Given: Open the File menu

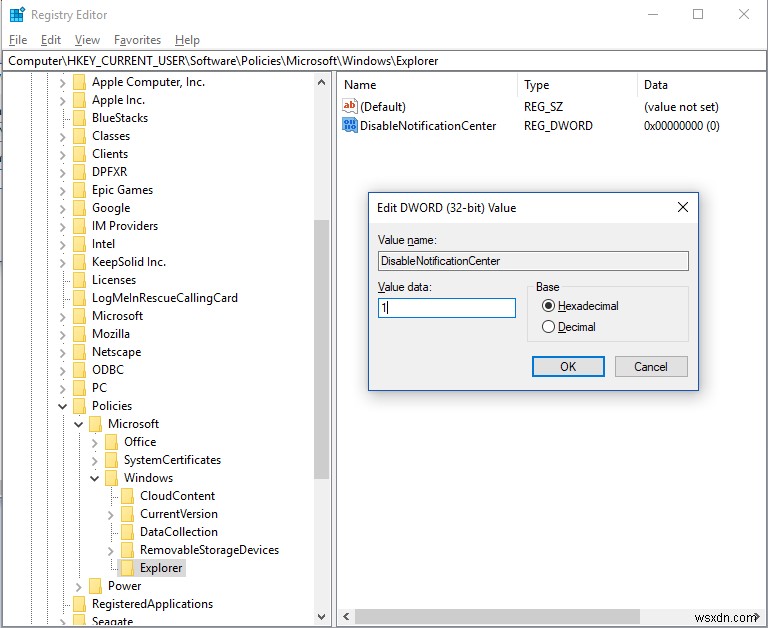Looking at the screenshot, I should (18, 40).
